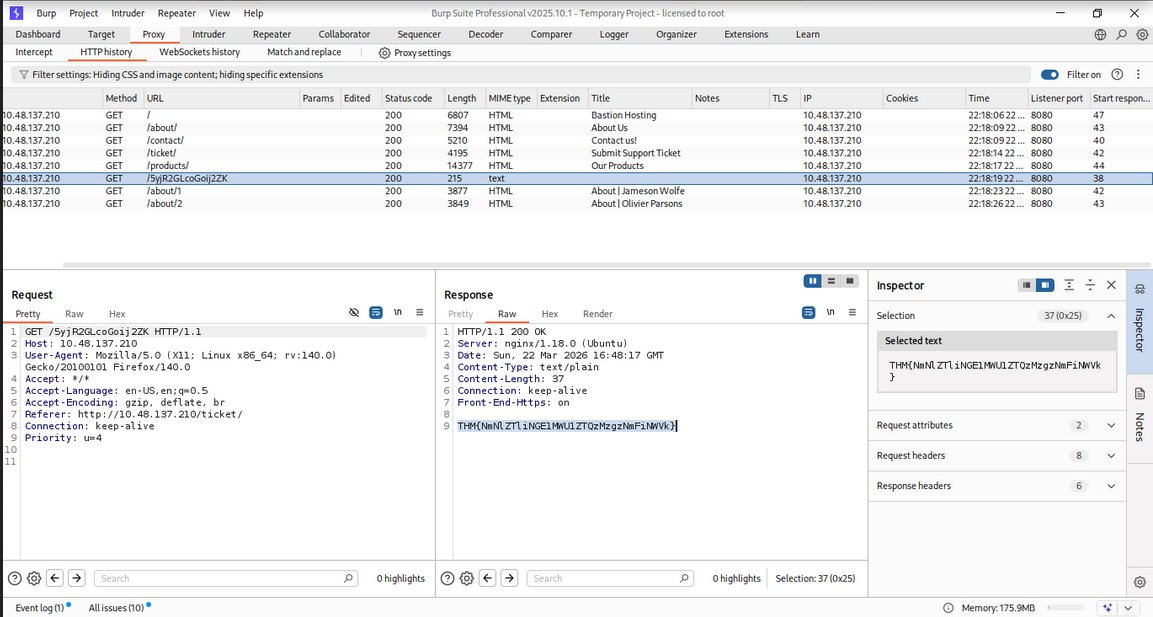This screenshot has height=617, width=1153.
Task: Toggle pretty-print button in Response panel
Action: point(808,313)
